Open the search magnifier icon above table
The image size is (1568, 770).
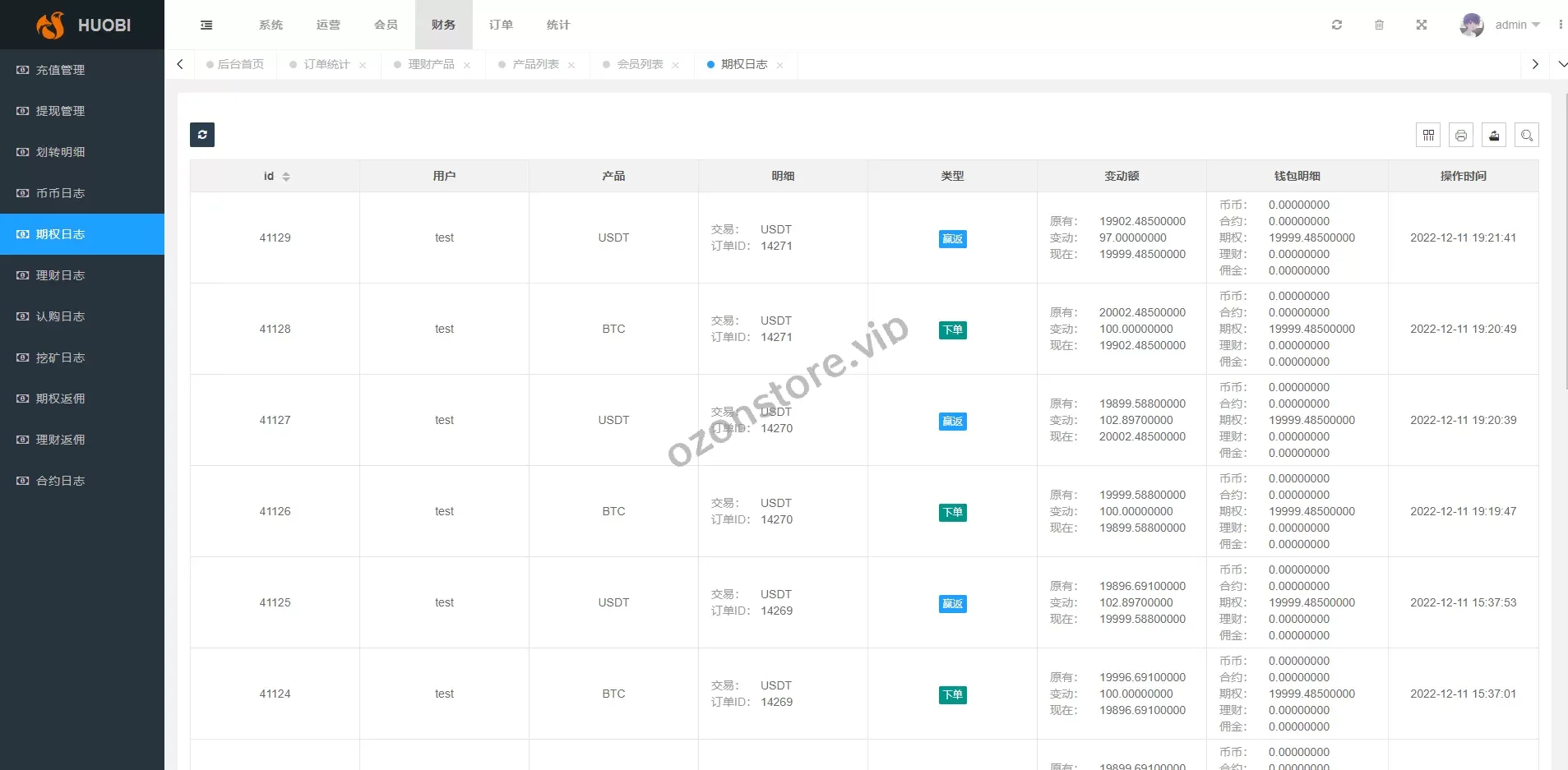tap(1527, 136)
